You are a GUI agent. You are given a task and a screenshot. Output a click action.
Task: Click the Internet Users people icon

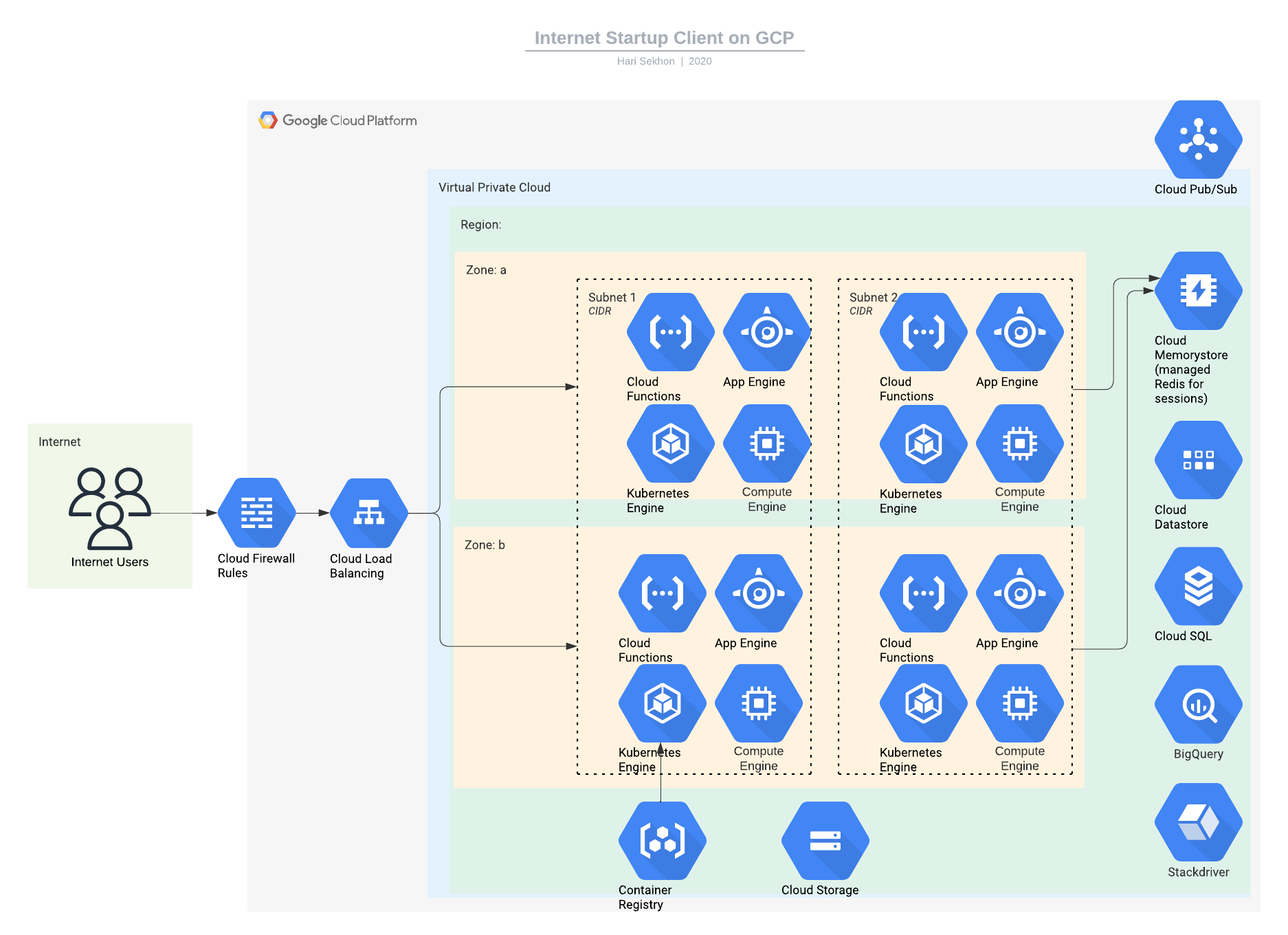[110, 508]
